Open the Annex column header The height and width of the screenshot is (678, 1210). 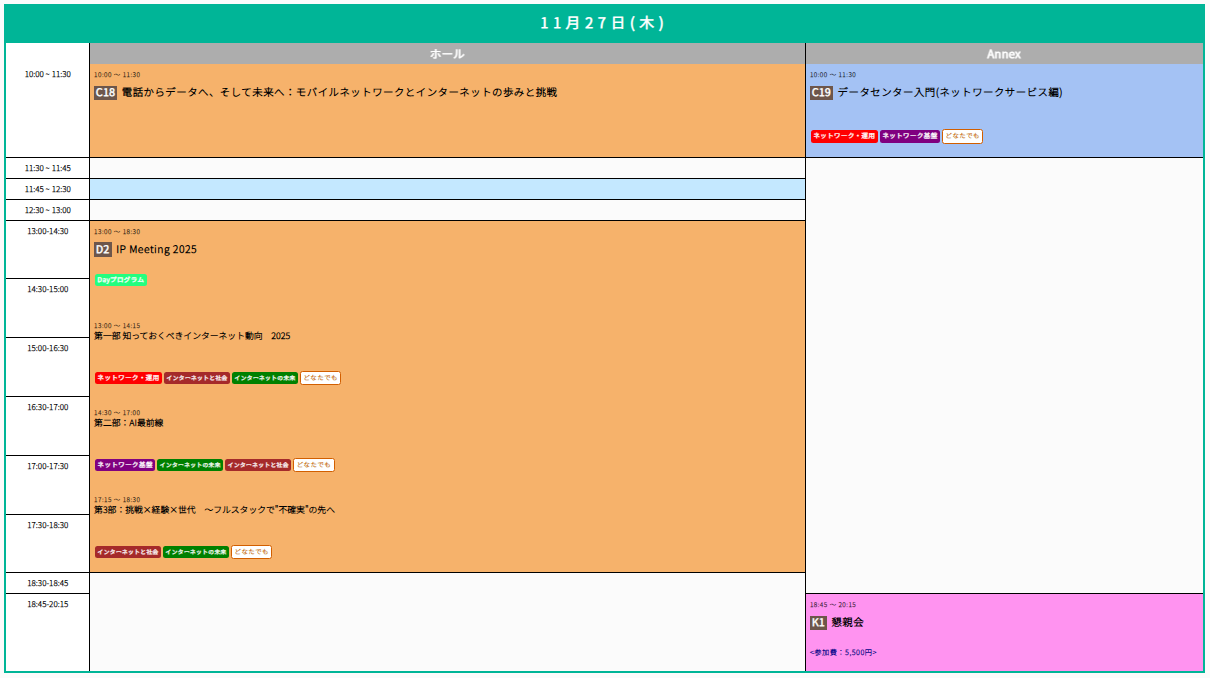pyautogui.click(x=1004, y=54)
